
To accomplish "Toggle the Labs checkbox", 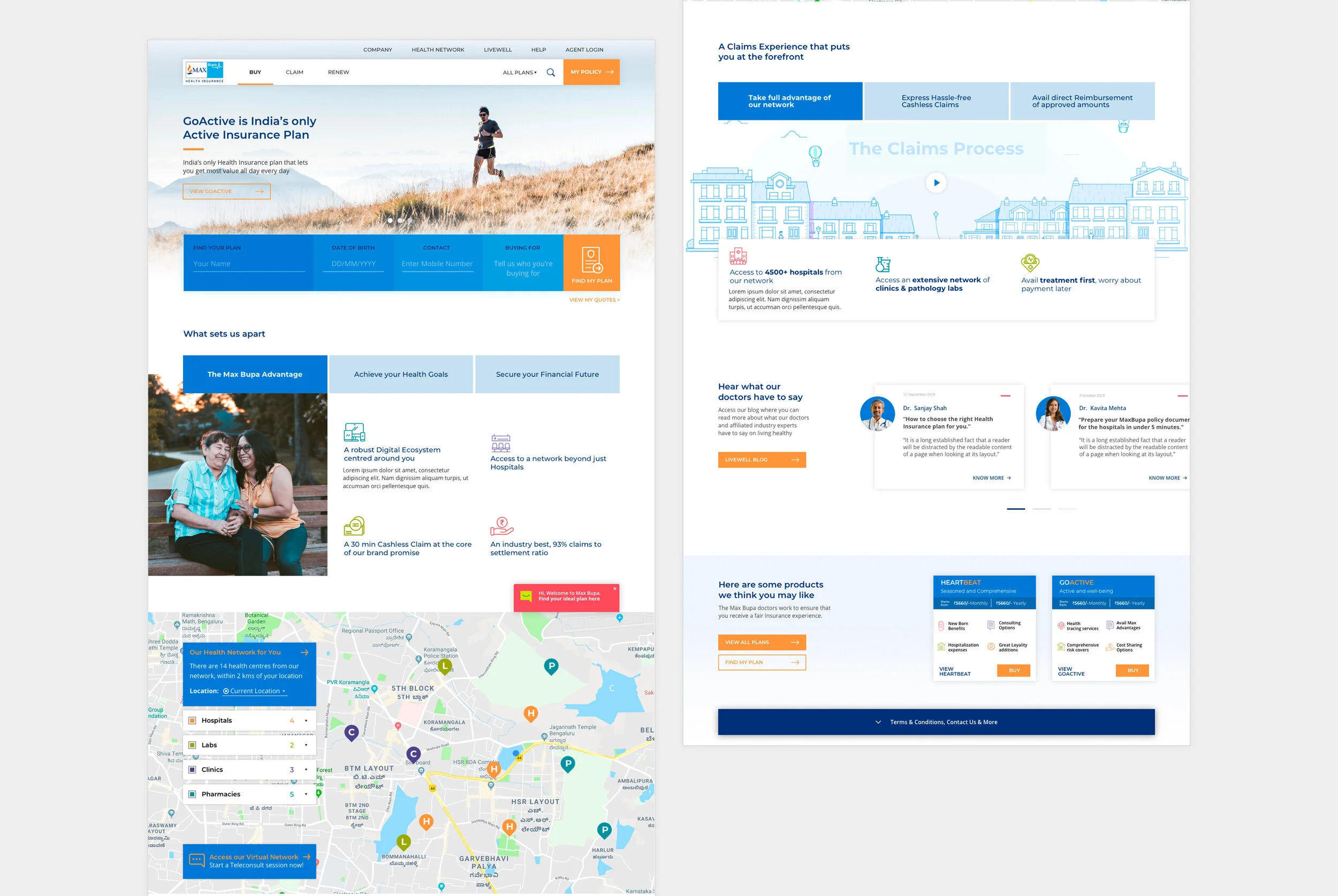I will point(193,745).
